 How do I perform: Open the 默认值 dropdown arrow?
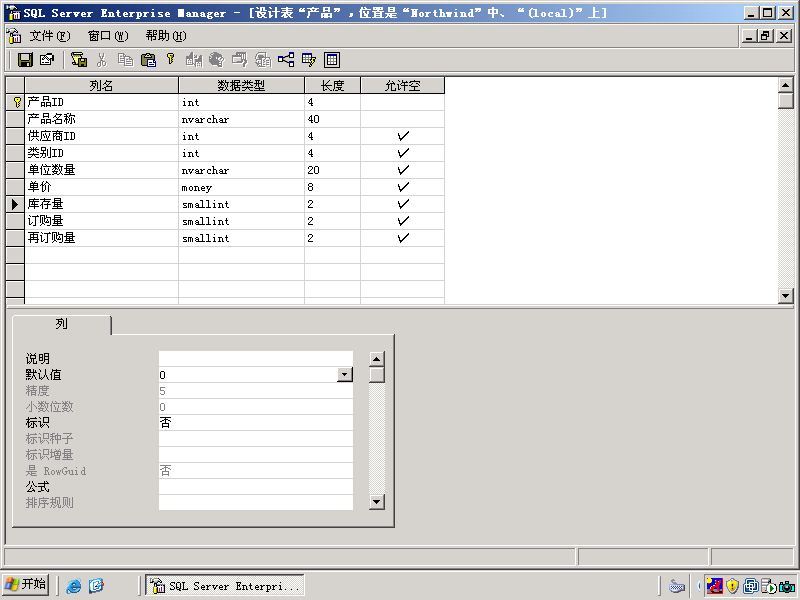click(x=344, y=374)
